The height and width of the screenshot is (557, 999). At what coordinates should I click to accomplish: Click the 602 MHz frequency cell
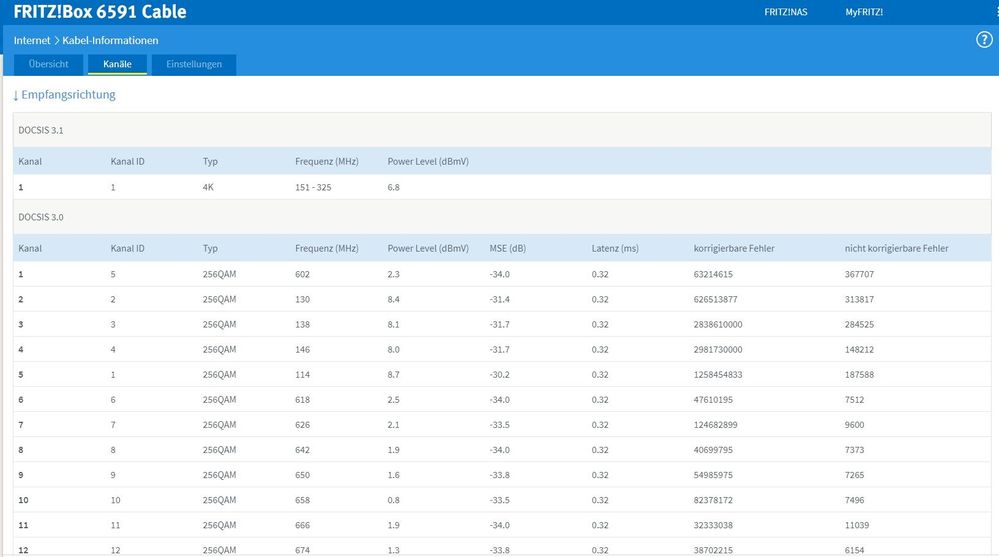(303, 274)
